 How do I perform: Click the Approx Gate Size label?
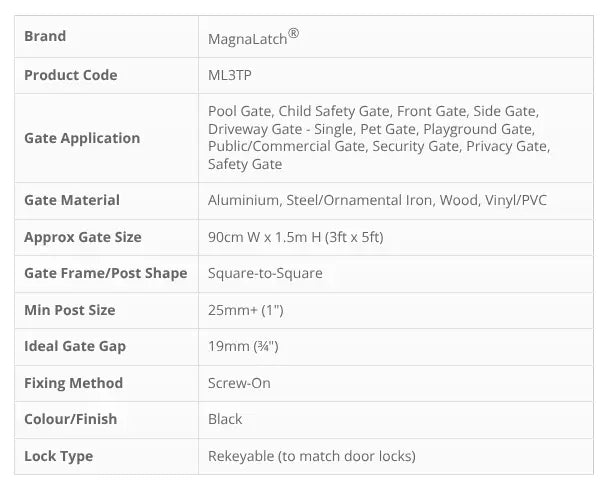pyautogui.click(x=83, y=237)
